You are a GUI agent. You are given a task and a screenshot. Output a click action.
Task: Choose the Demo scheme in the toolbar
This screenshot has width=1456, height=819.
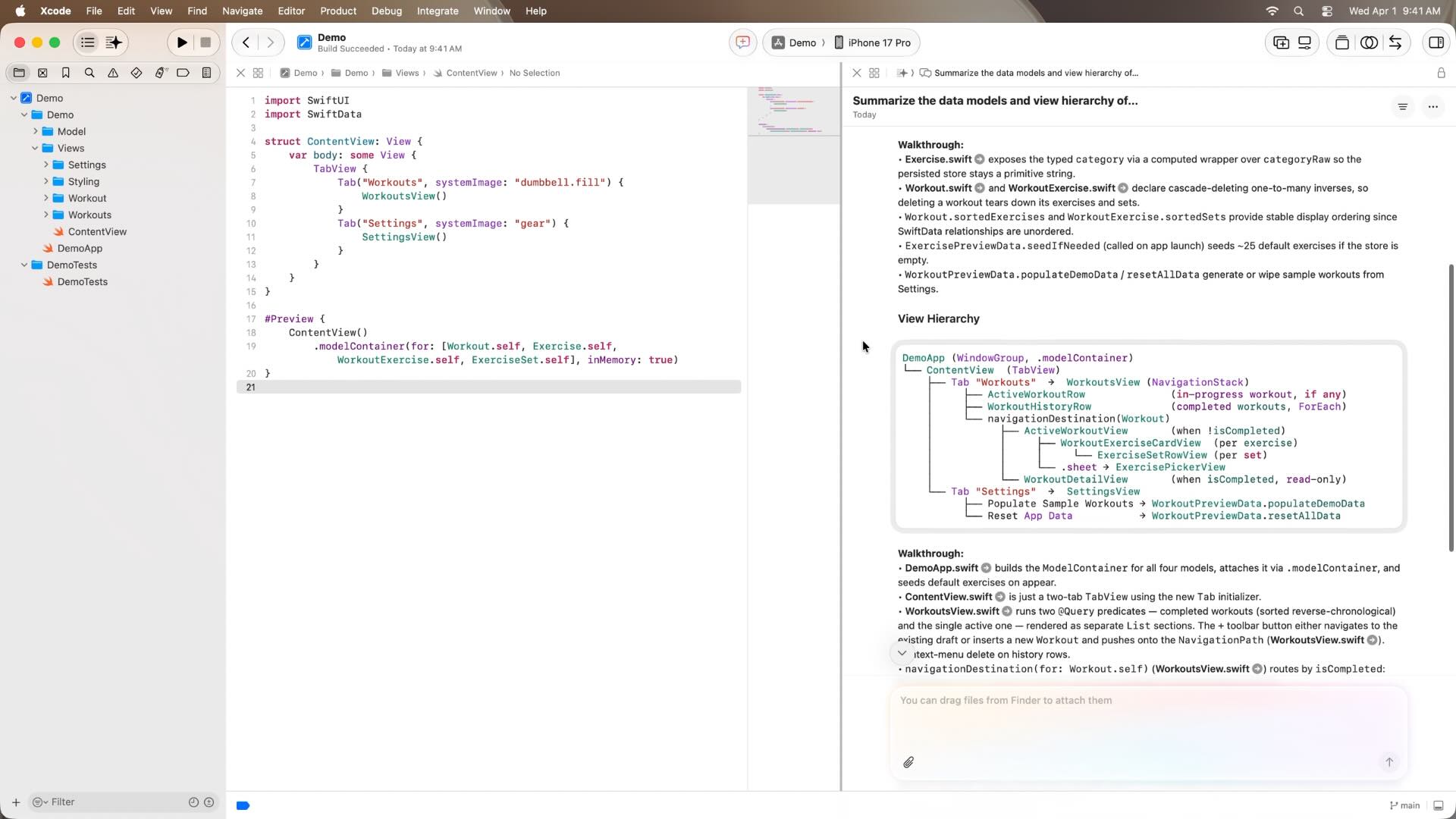point(795,42)
